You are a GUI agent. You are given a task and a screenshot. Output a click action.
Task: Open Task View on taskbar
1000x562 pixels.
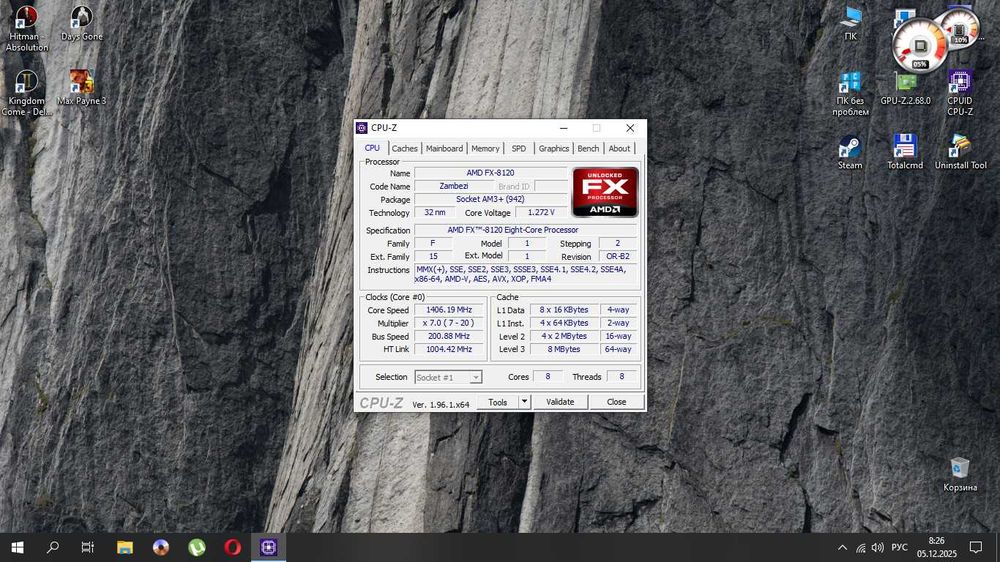point(88,547)
